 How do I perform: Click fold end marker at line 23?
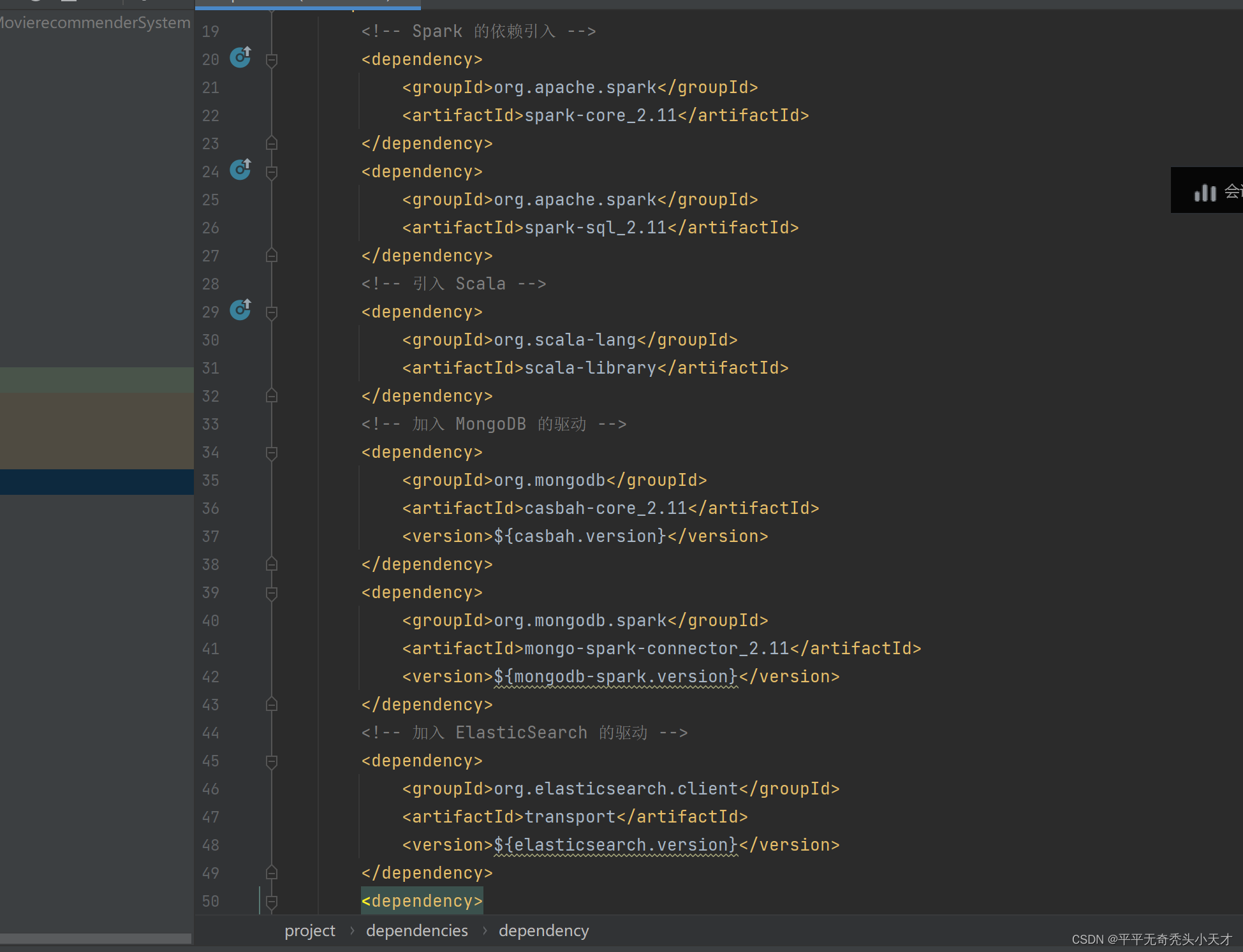click(272, 143)
